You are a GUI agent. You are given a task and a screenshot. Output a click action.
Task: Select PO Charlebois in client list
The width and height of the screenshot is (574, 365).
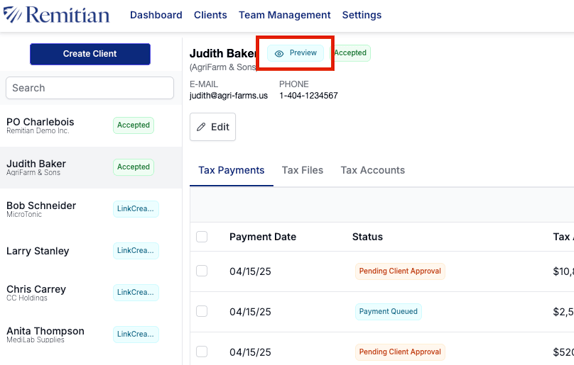coord(91,126)
